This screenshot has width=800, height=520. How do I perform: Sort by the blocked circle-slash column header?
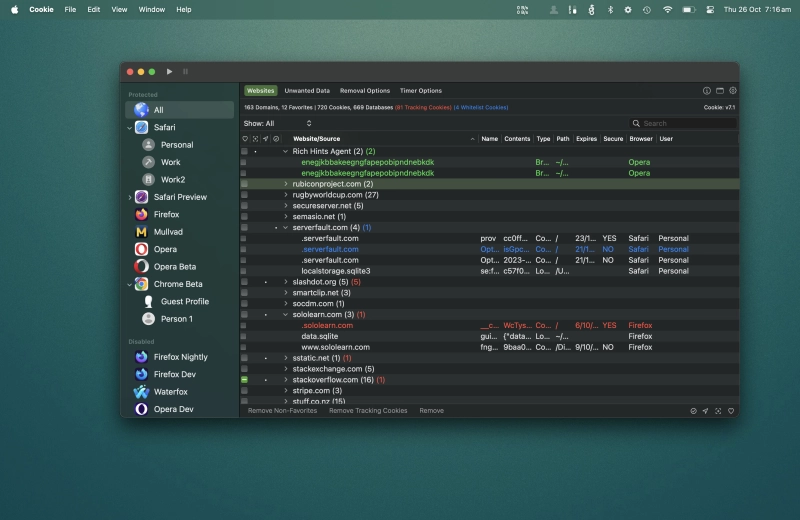point(276,139)
